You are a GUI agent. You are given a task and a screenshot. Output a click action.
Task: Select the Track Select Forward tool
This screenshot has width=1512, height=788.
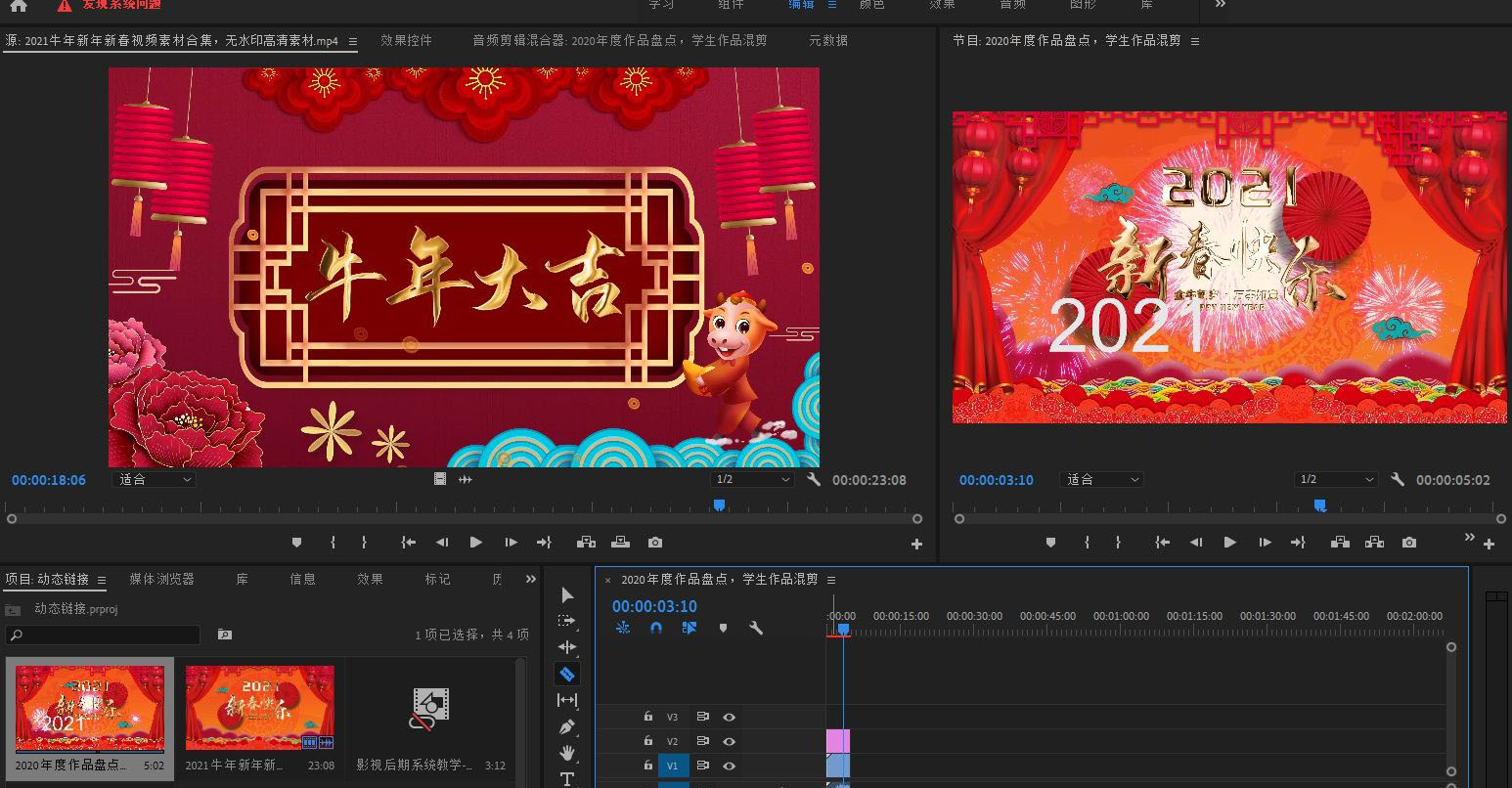pyautogui.click(x=567, y=621)
